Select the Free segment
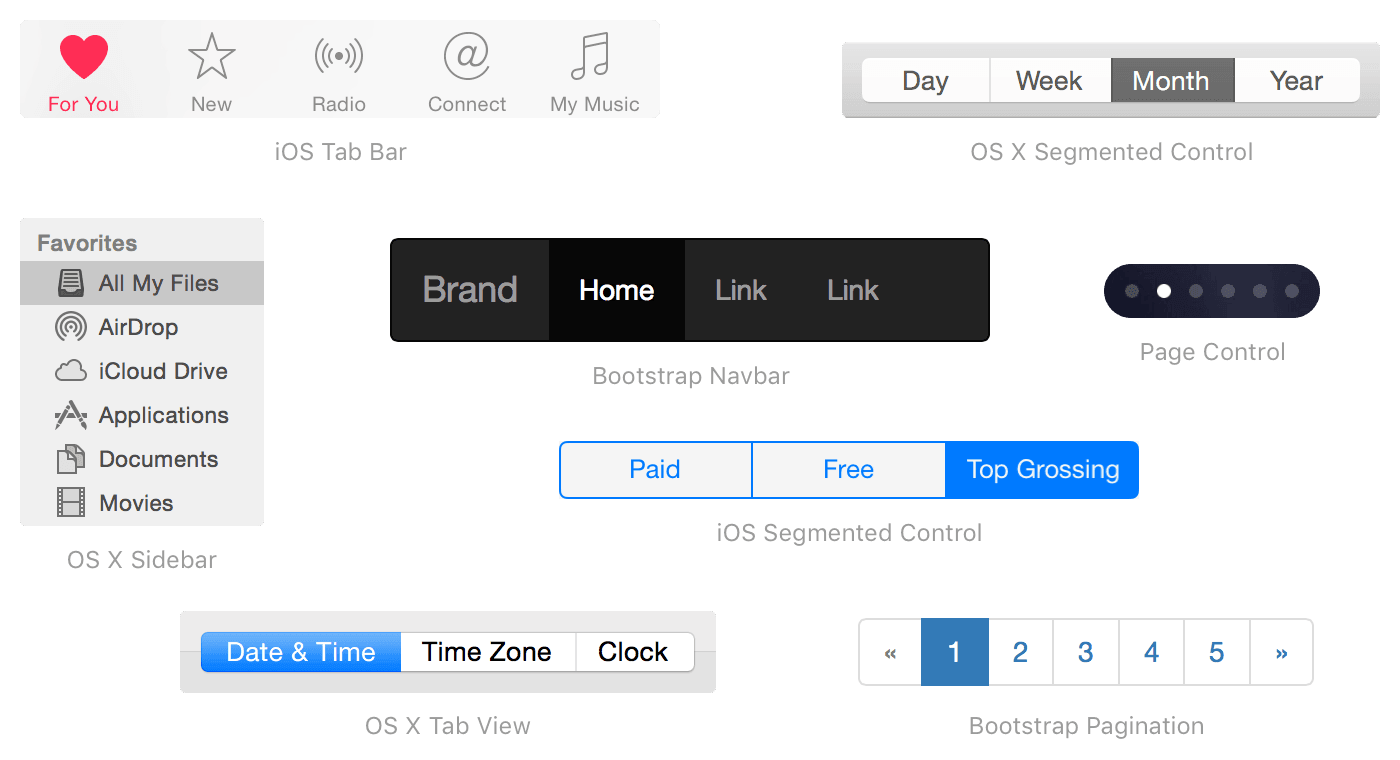 pos(848,470)
